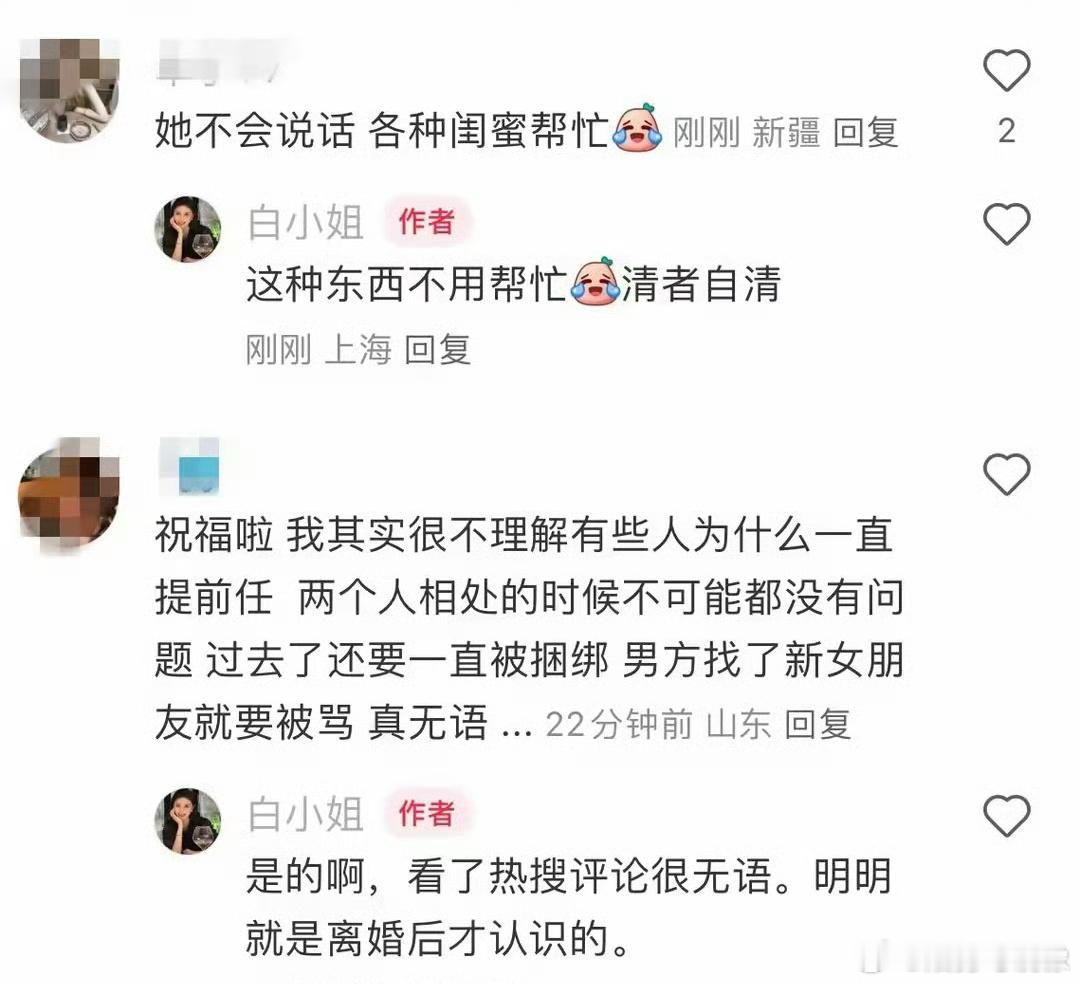1080x984 pixels.
Task: Open the pixelated avatar of the first commenter
Action: tap(68, 90)
